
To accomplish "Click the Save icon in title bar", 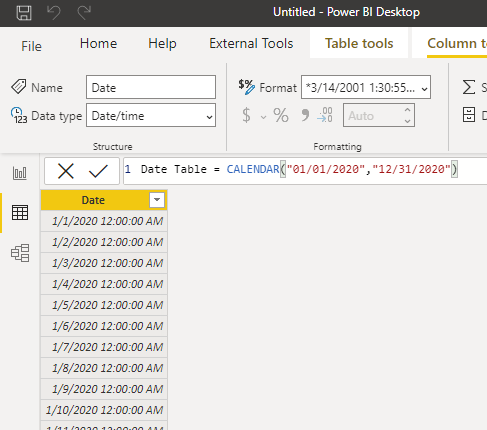I will click(x=24, y=13).
